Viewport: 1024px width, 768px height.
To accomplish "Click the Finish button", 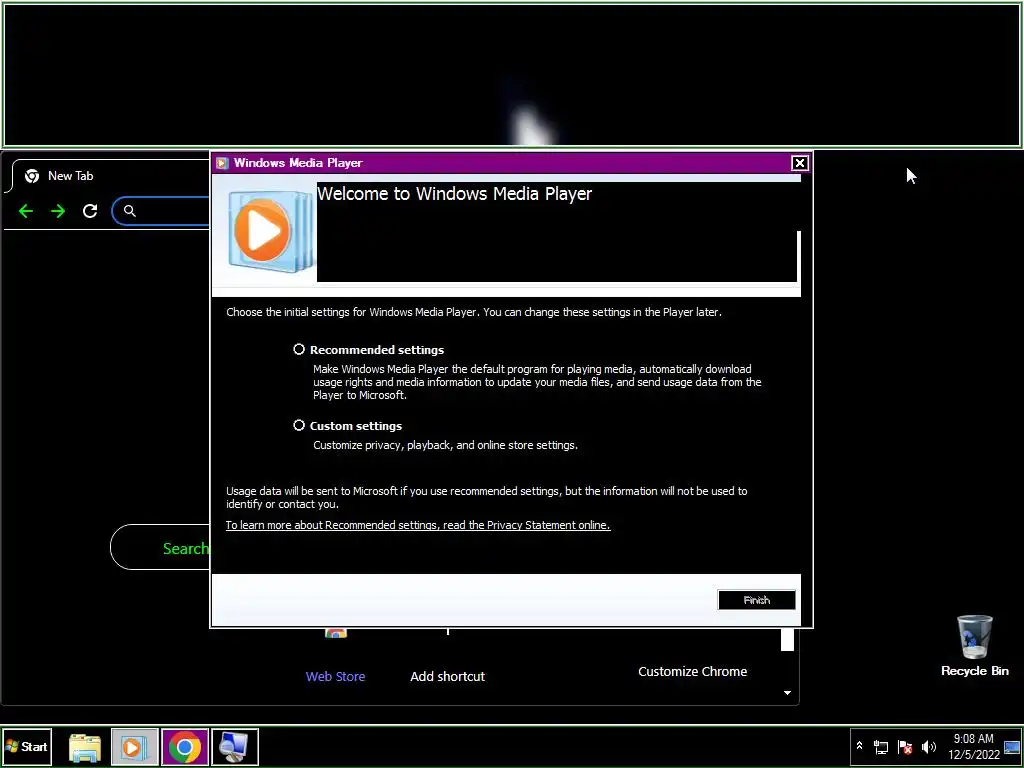I will pos(756,600).
